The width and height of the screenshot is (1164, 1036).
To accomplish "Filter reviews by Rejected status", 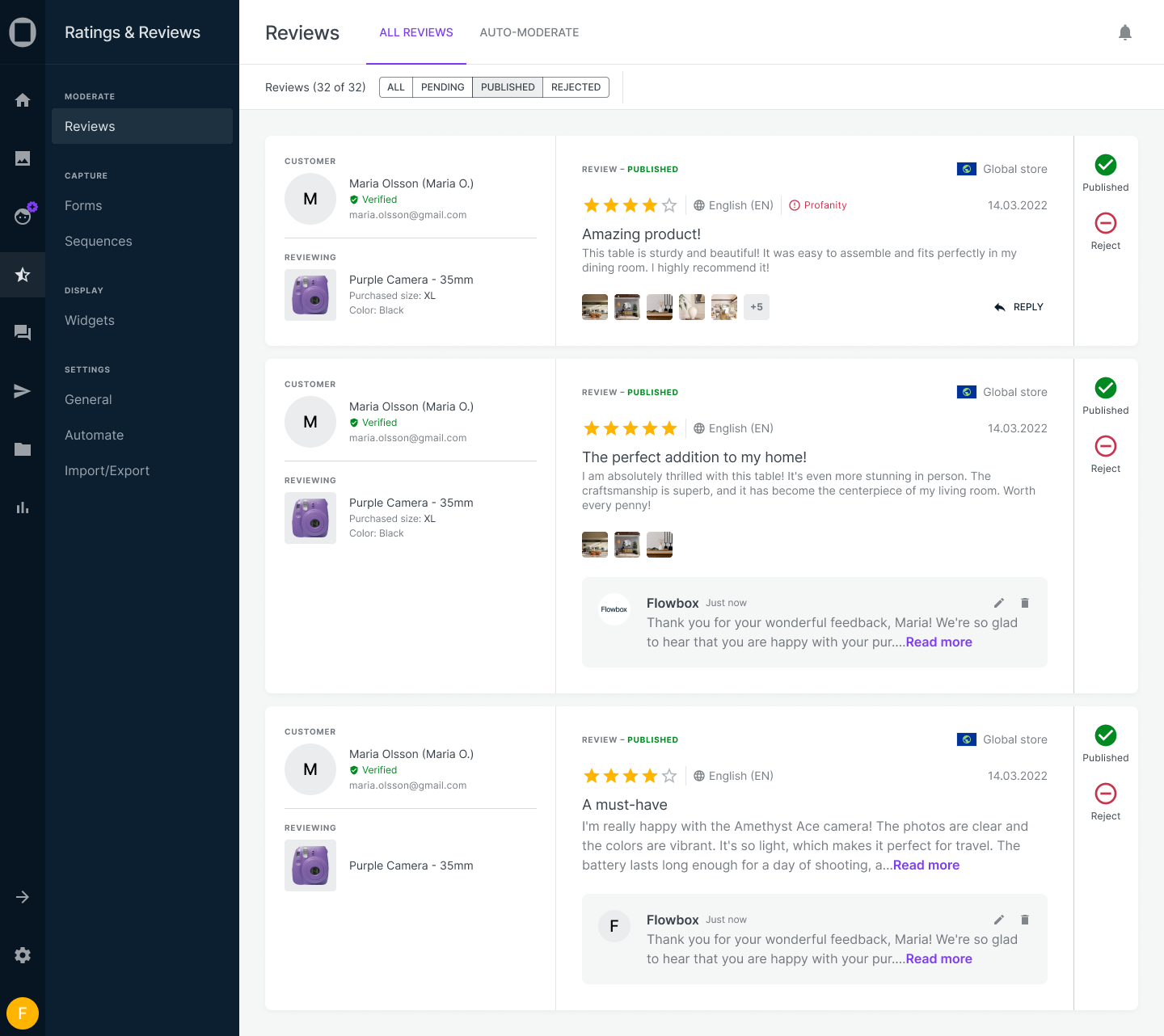I will point(576,87).
